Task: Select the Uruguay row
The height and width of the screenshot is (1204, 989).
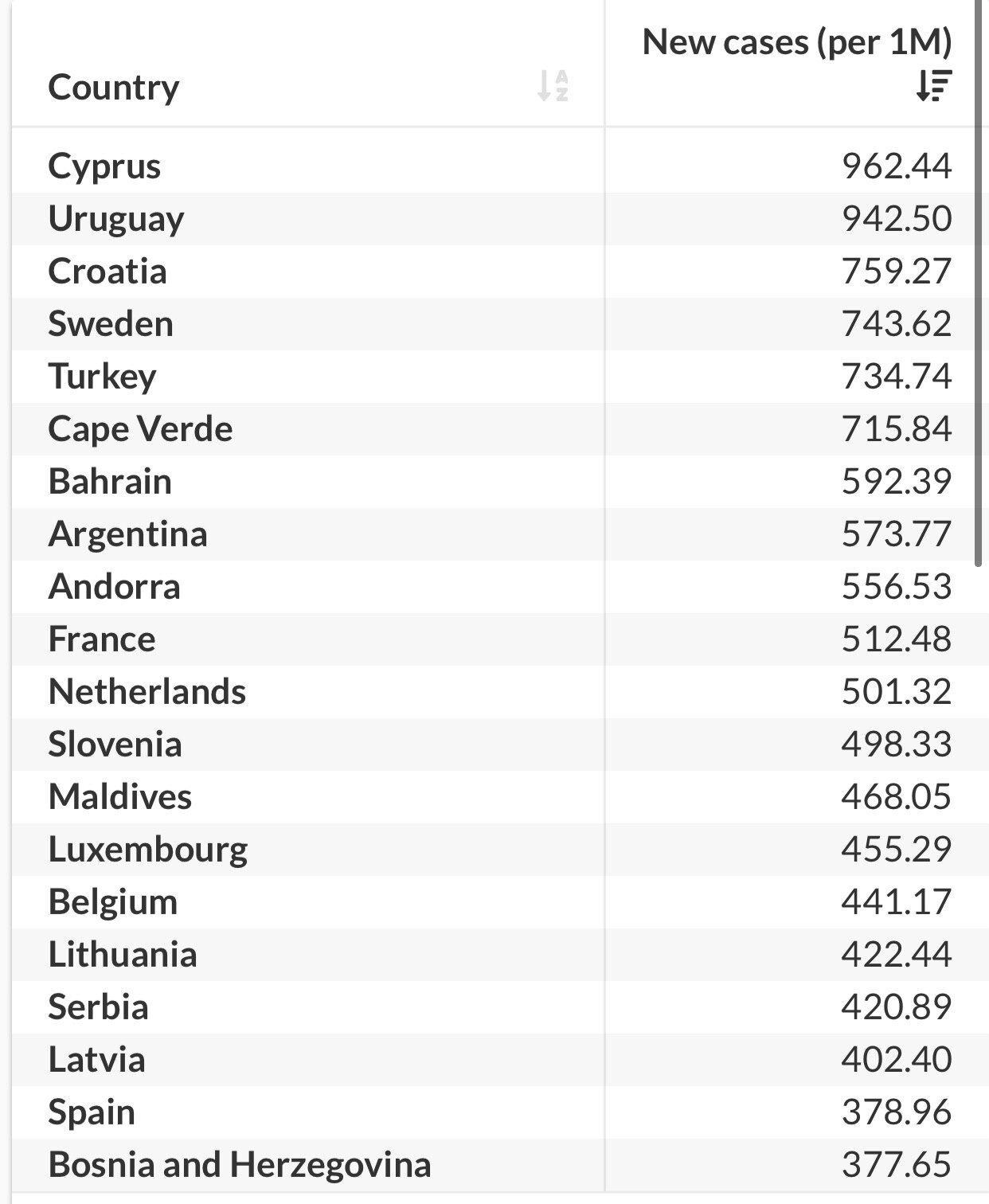Action: (x=116, y=218)
